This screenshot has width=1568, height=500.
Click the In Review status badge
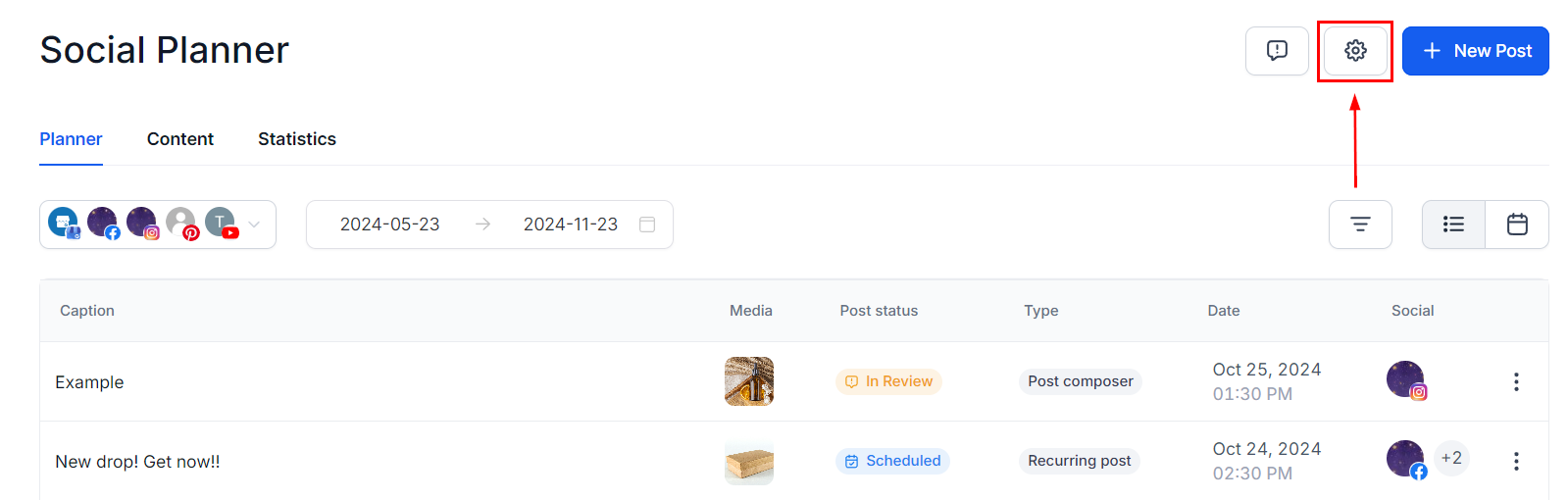888,381
